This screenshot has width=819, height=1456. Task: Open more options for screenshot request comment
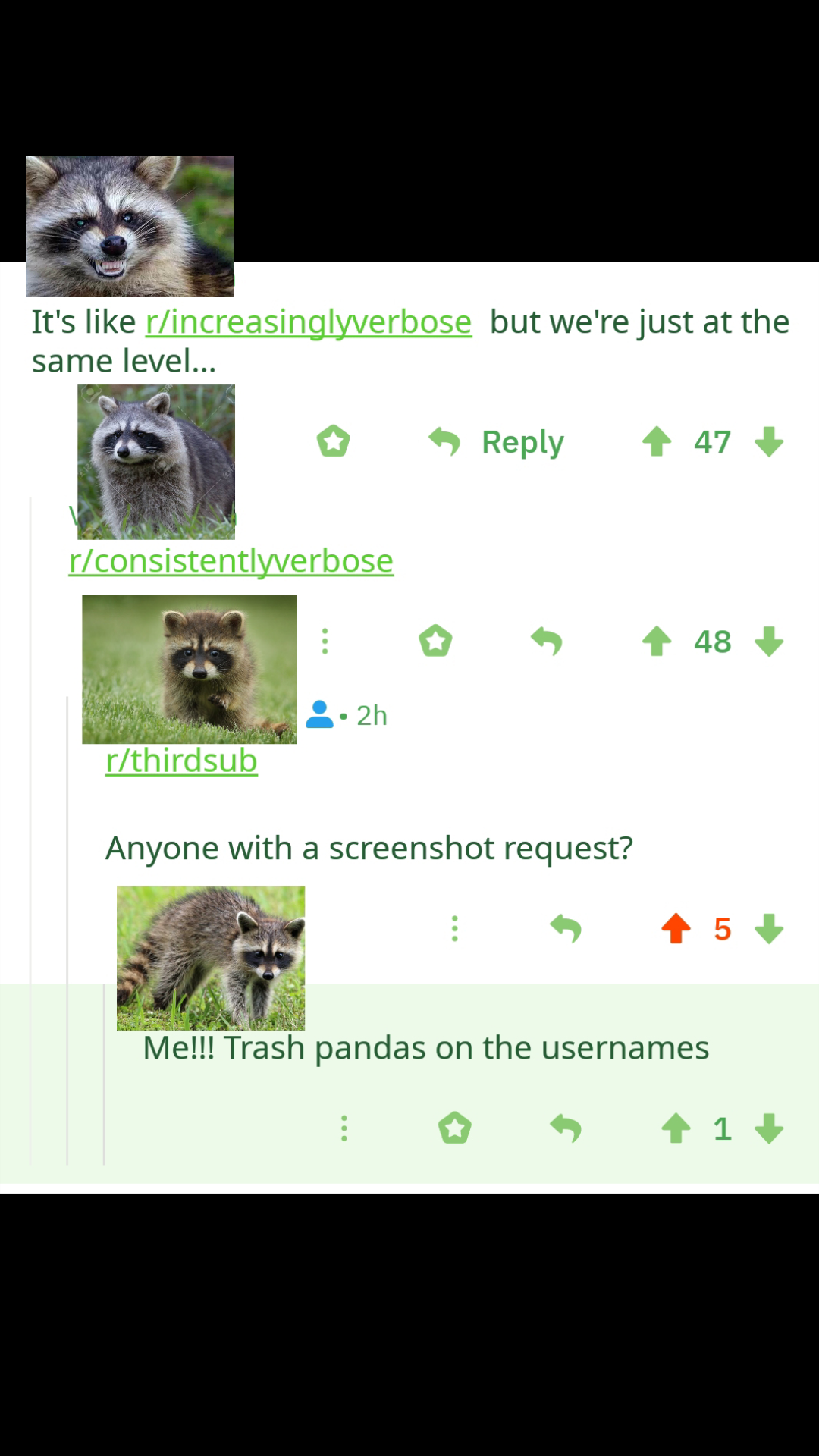(x=455, y=929)
